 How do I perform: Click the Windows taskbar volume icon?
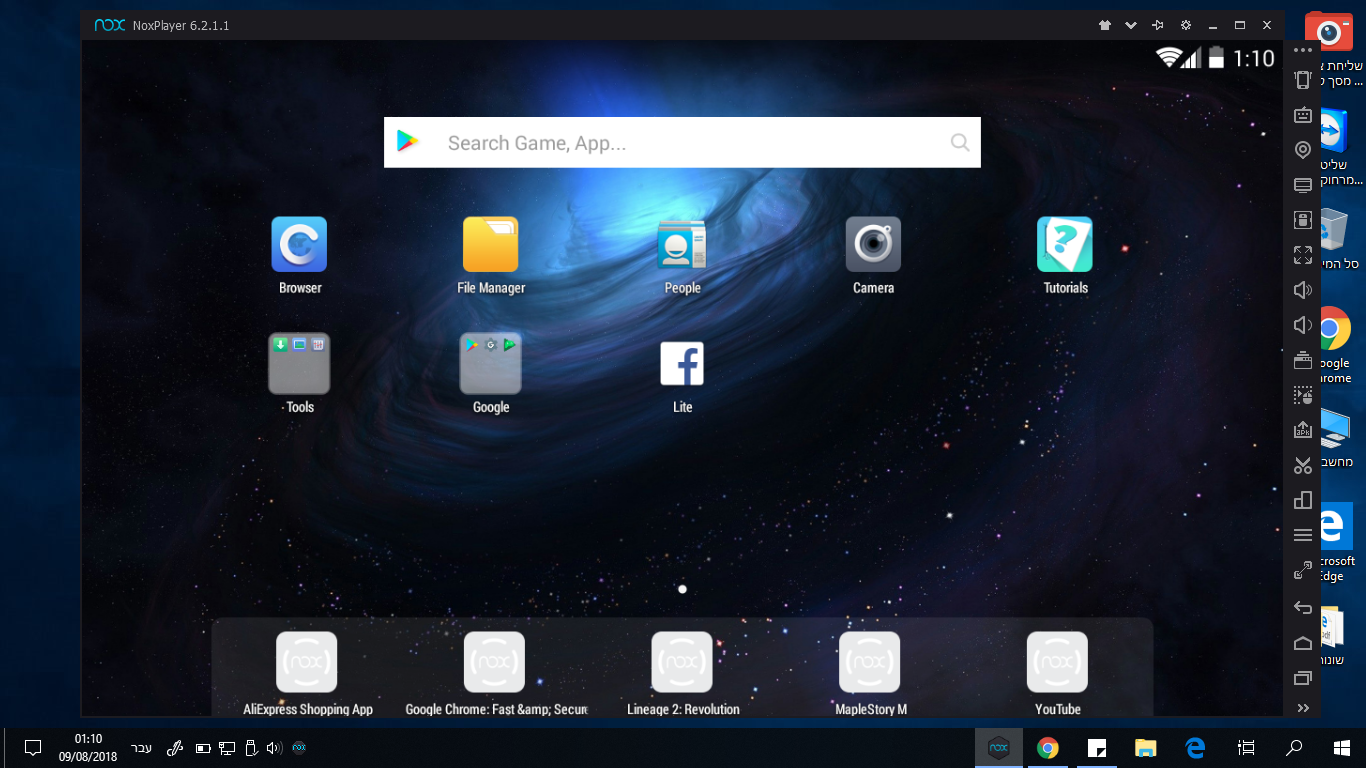tap(274, 747)
